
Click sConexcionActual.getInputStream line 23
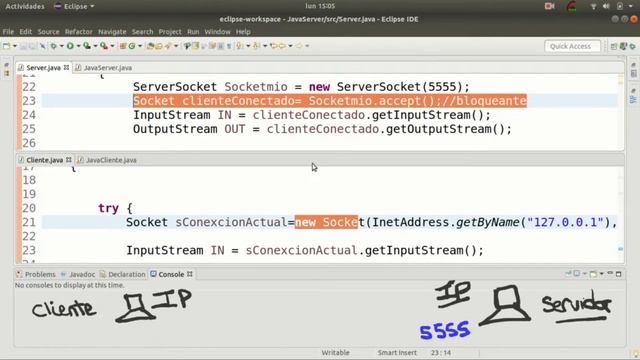click(304, 250)
